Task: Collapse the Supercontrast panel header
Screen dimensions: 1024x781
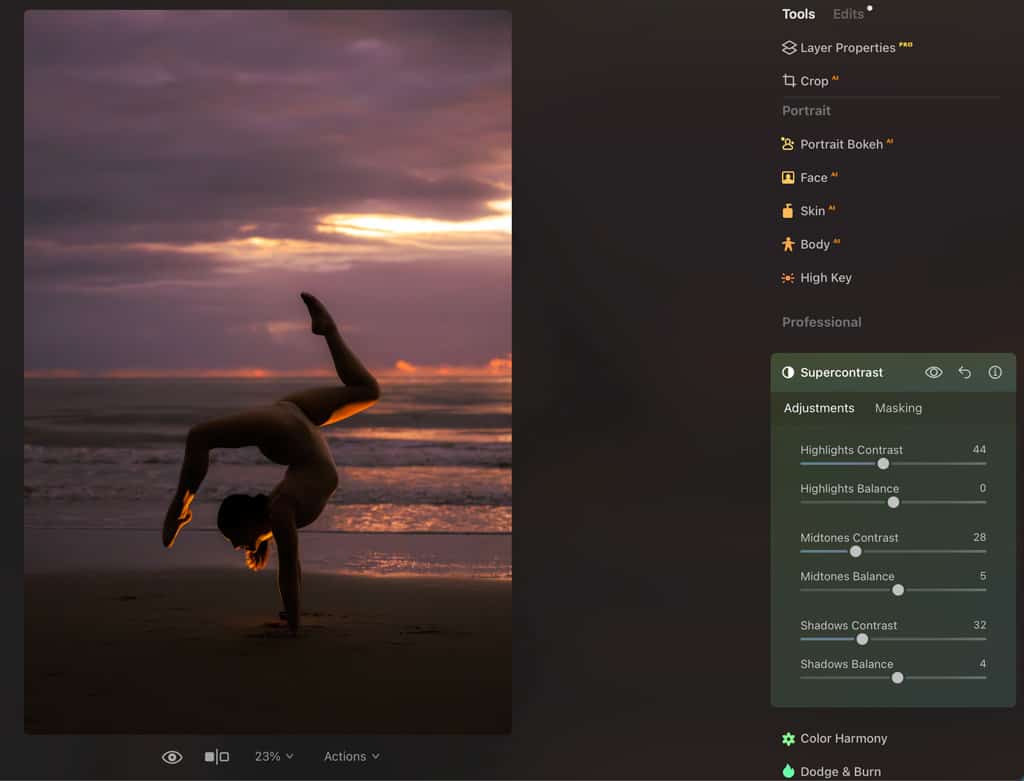Action: tap(841, 372)
